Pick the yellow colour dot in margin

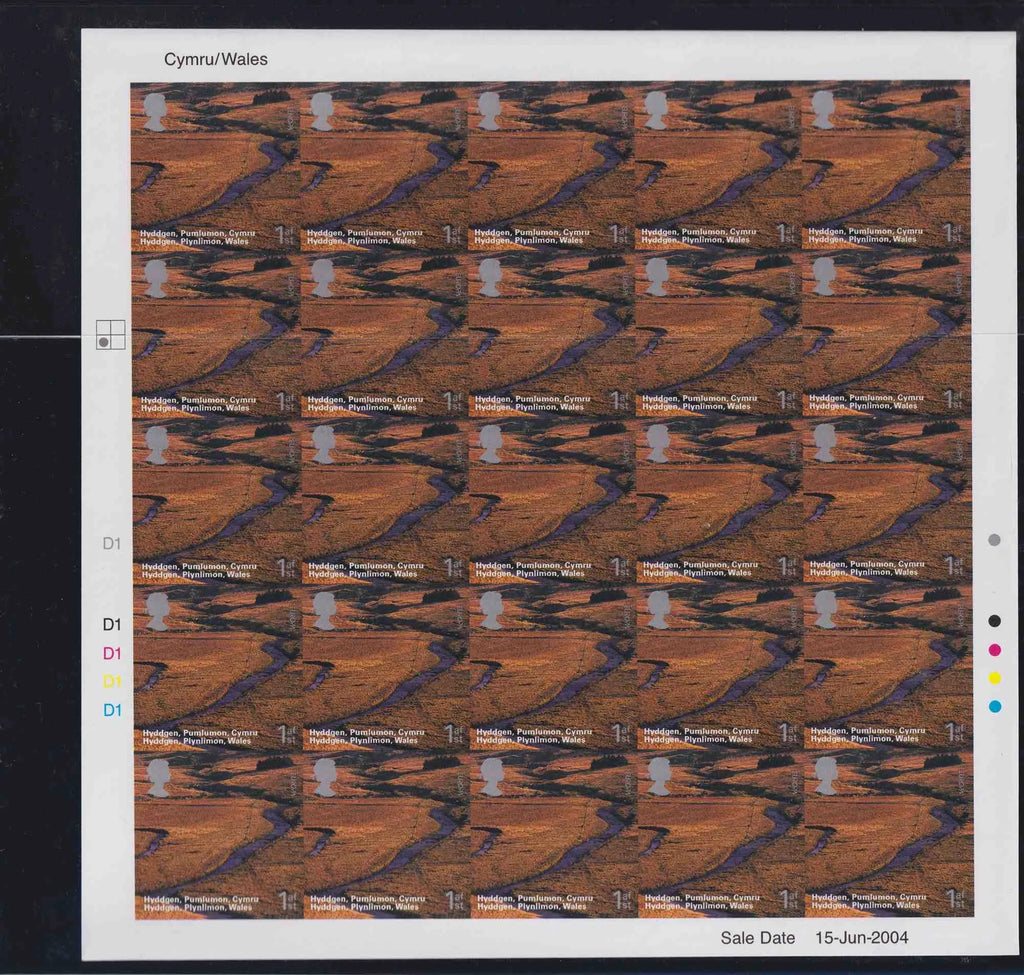coord(995,679)
